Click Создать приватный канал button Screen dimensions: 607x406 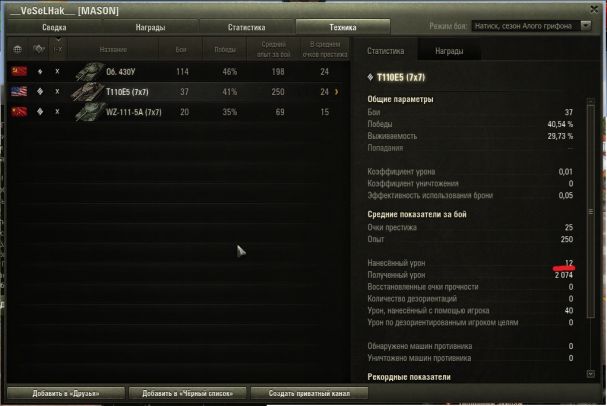tap(309, 393)
